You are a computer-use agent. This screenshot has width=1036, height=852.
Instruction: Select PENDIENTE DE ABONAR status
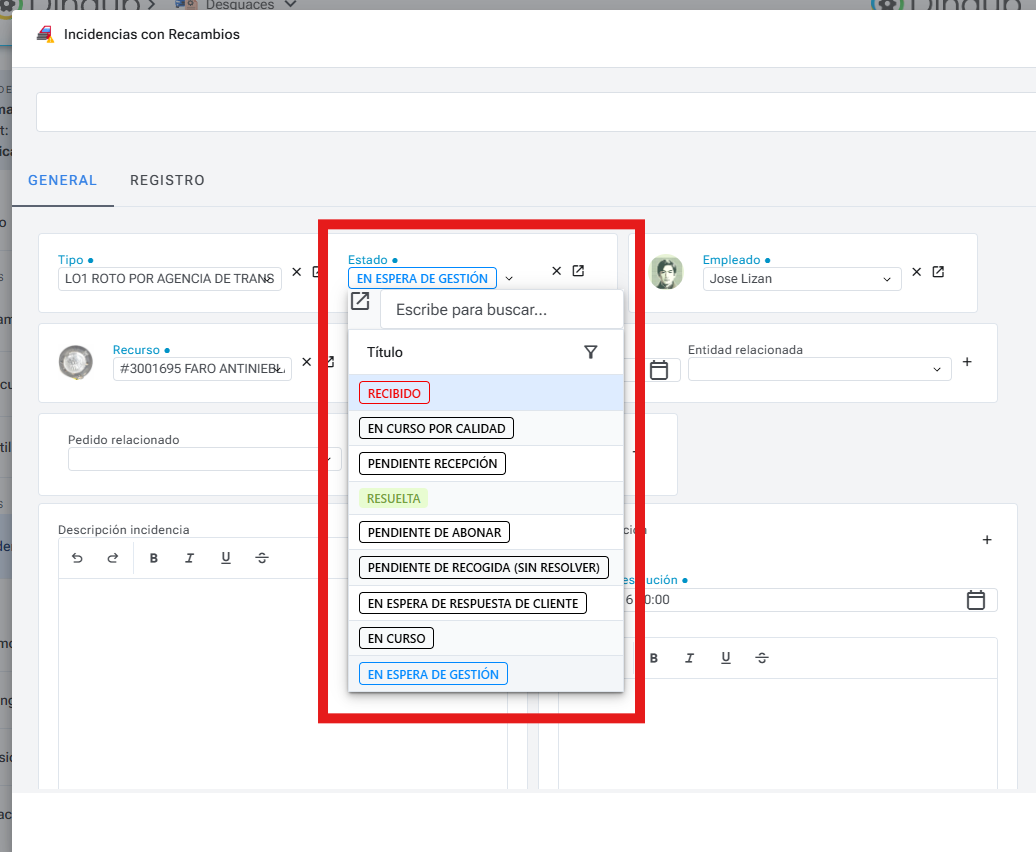(434, 532)
